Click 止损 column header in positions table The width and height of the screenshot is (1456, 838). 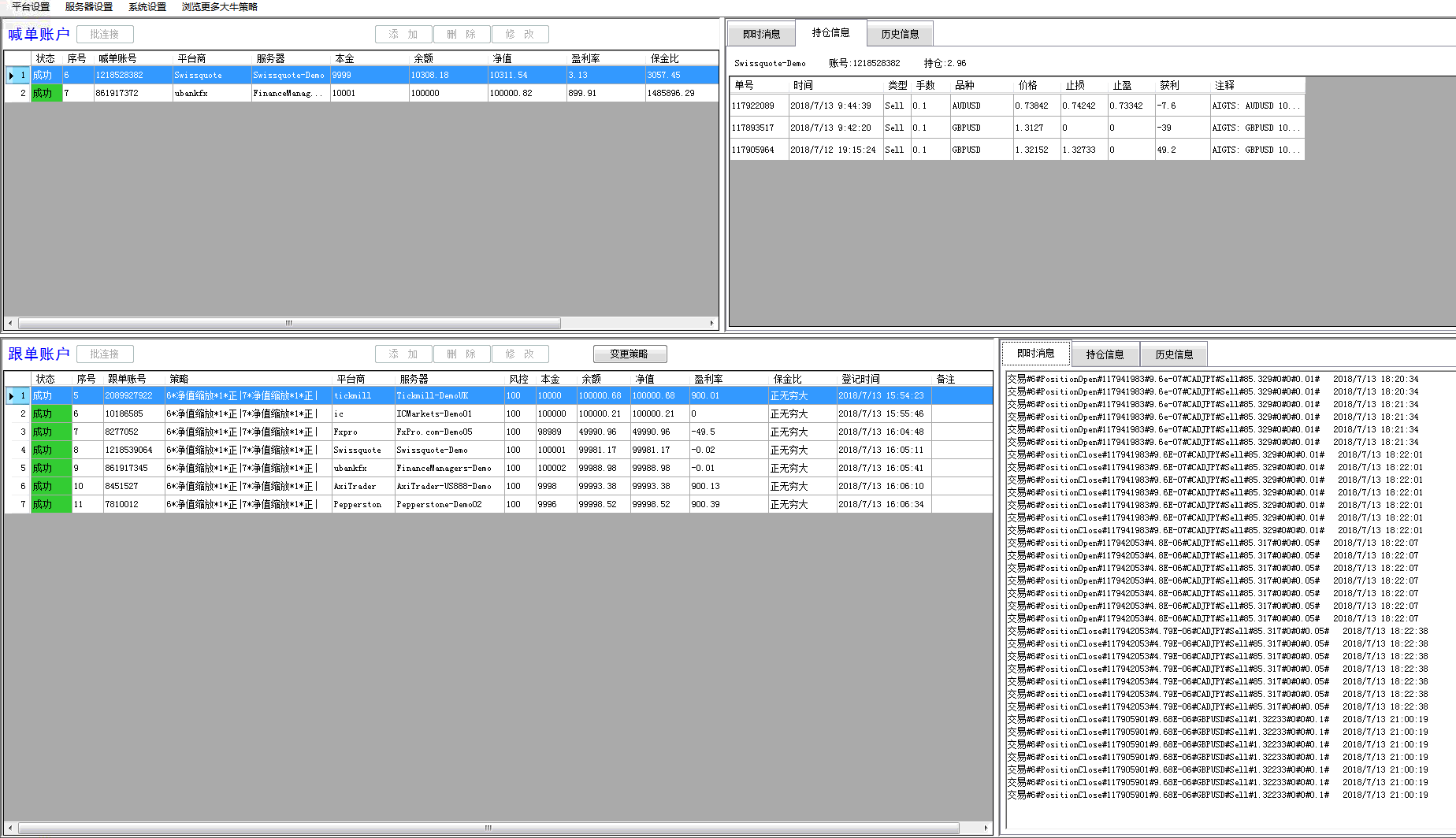(1083, 85)
